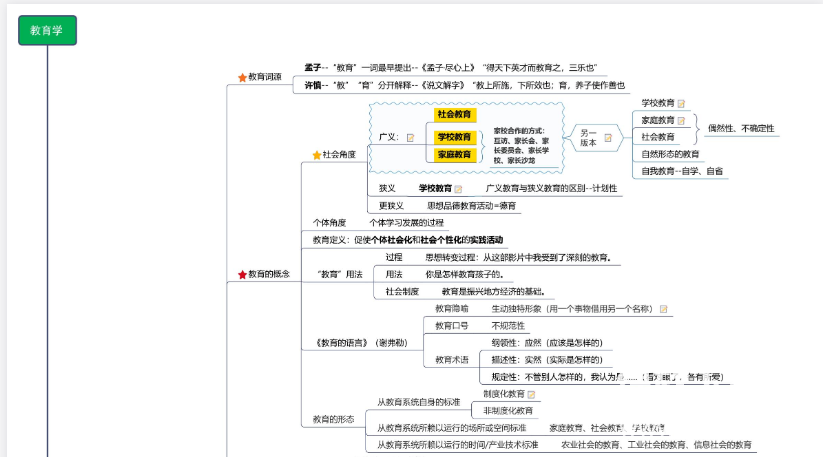823x457 pixels.
Task: Open note icon beside 广义 node
Action: pos(411,137)
